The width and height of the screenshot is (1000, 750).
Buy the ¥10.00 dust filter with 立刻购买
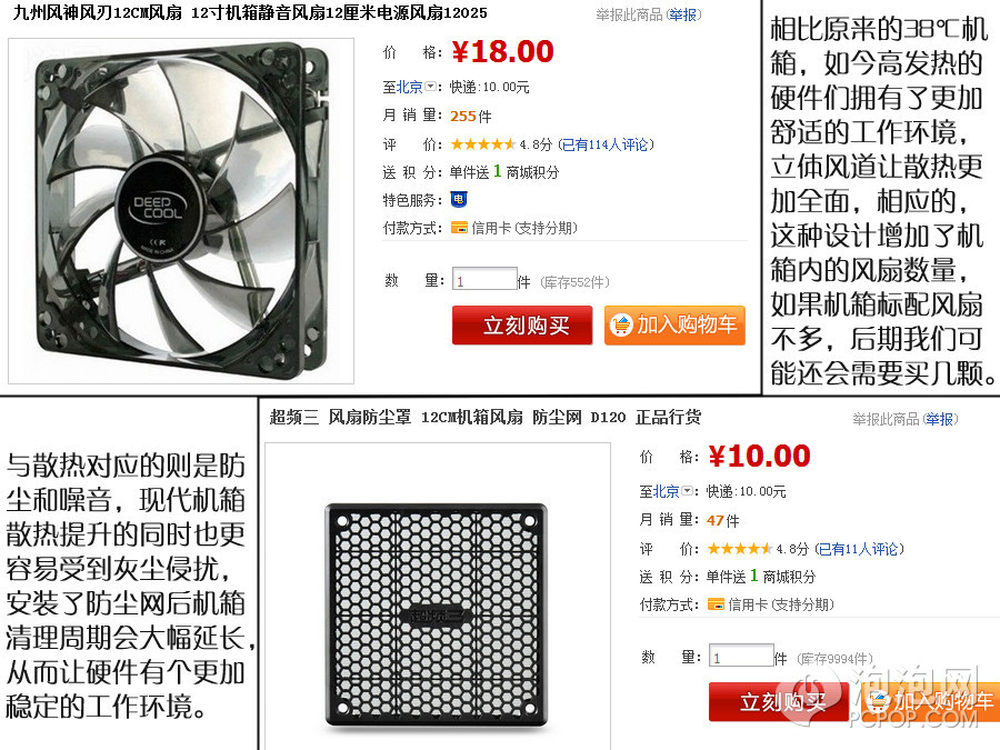[779, 702]
